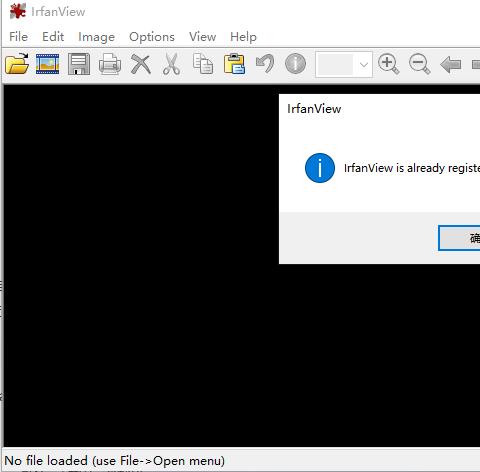Open the Slideshow filmstrip icon
The image size is (480, 472).
tap(47, 64)
